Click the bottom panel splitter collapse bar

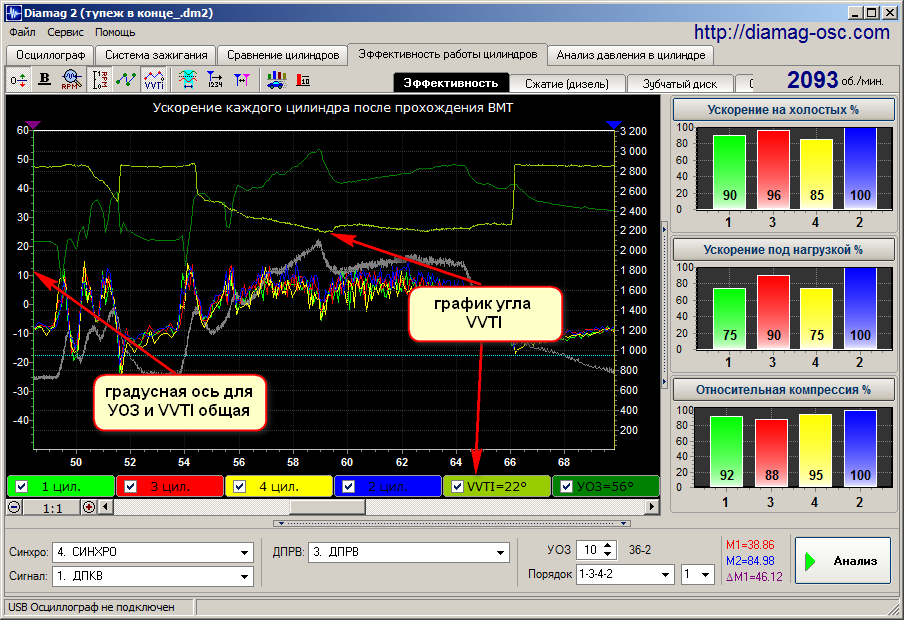[x=451, y=524]
